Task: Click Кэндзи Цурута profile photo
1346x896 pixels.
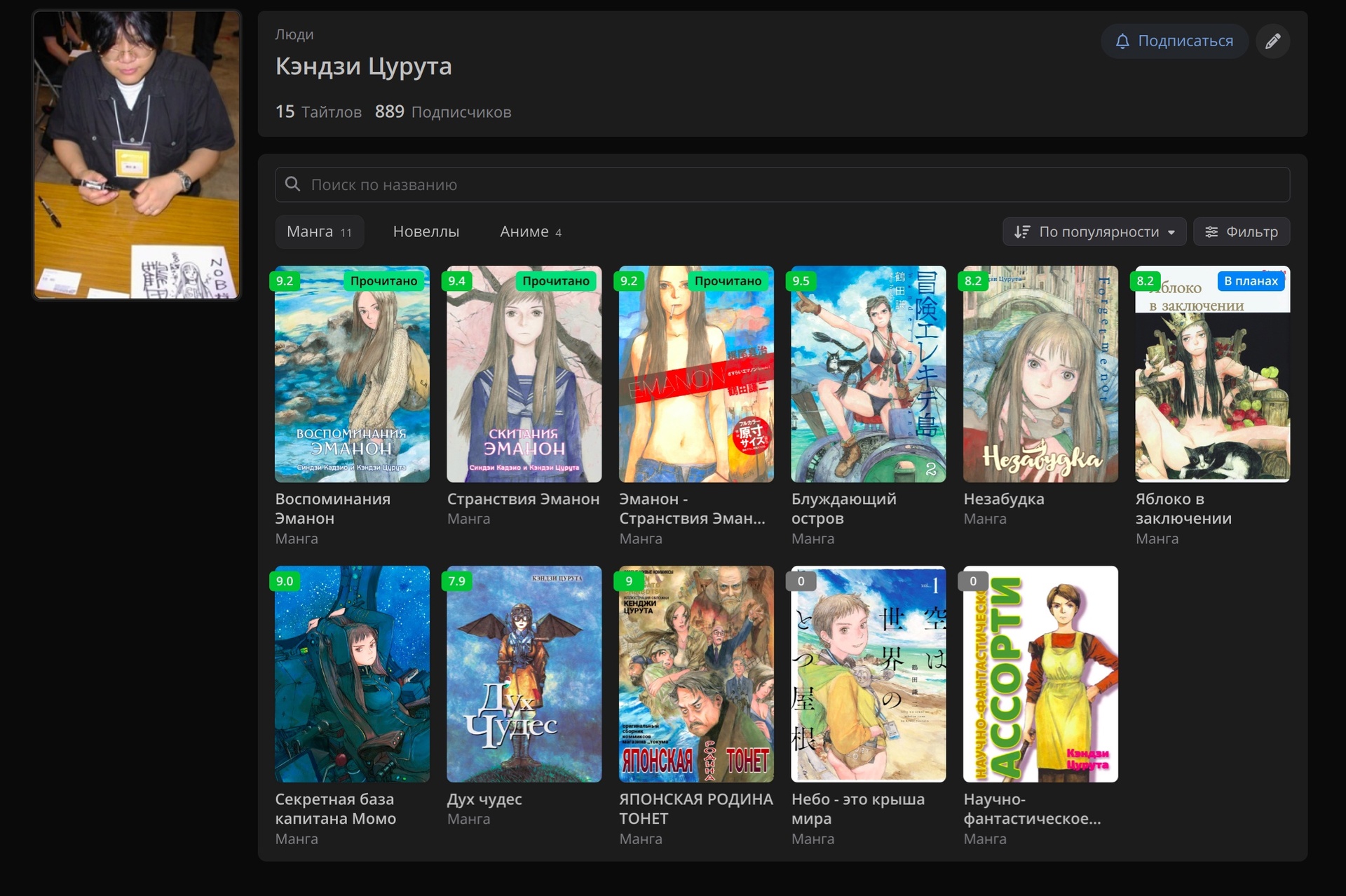Action: 137,155
